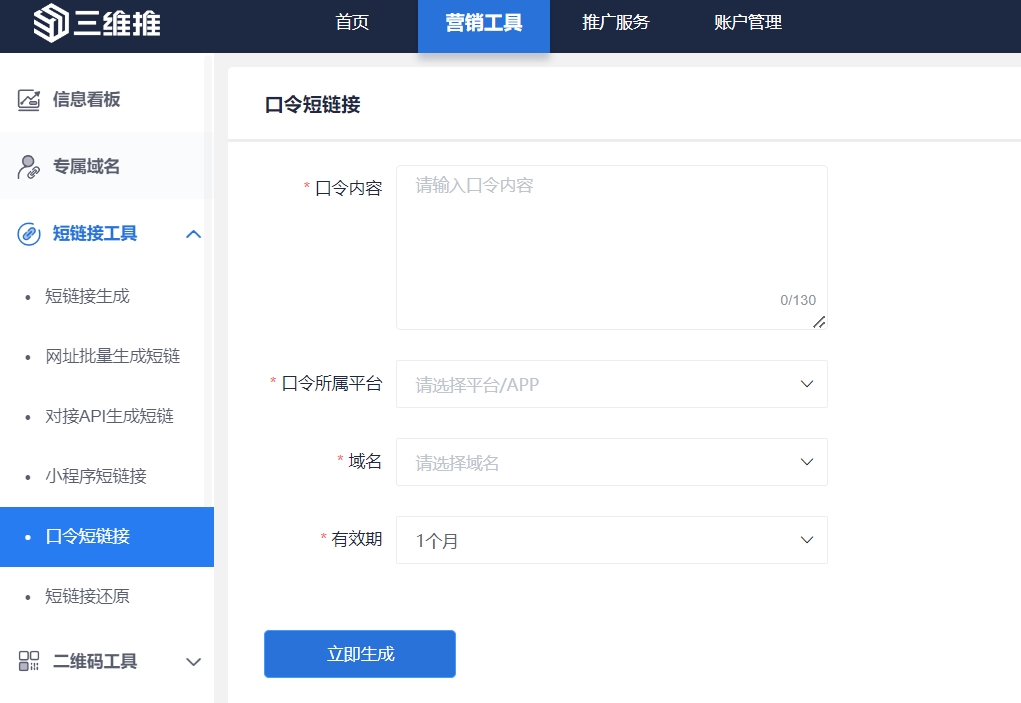The image size is (1021, 703).
Task: Click the 口令内容 field label
Action: pos(348,188)
